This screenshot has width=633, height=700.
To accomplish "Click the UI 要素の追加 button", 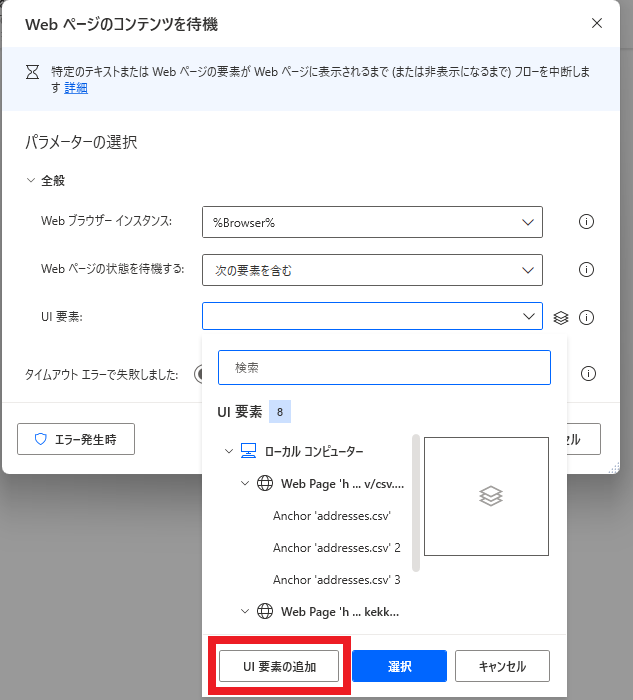I will coord(280,666).
